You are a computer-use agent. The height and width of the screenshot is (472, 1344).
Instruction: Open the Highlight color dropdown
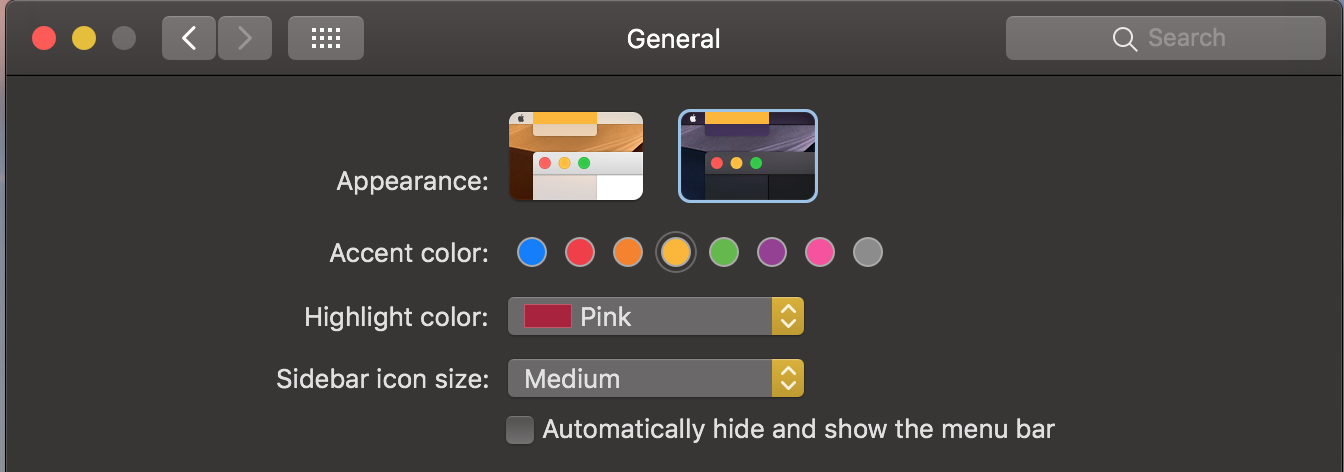(x=656, y=317)
